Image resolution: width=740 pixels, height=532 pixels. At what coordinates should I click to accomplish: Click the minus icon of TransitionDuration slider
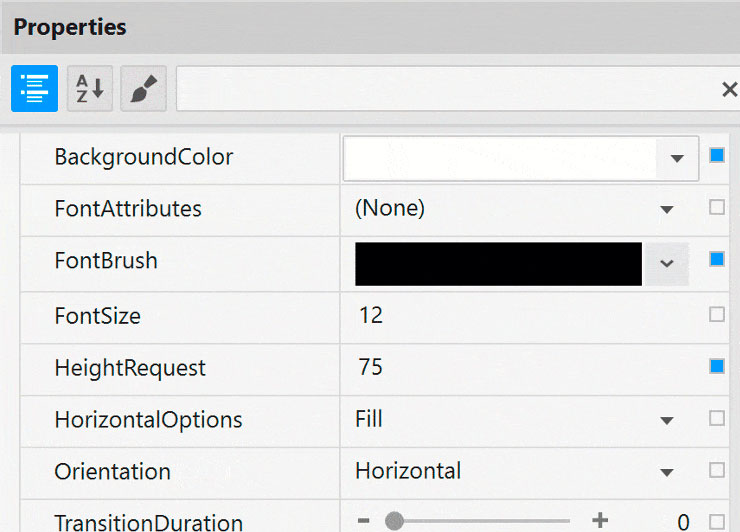point(363,521)
